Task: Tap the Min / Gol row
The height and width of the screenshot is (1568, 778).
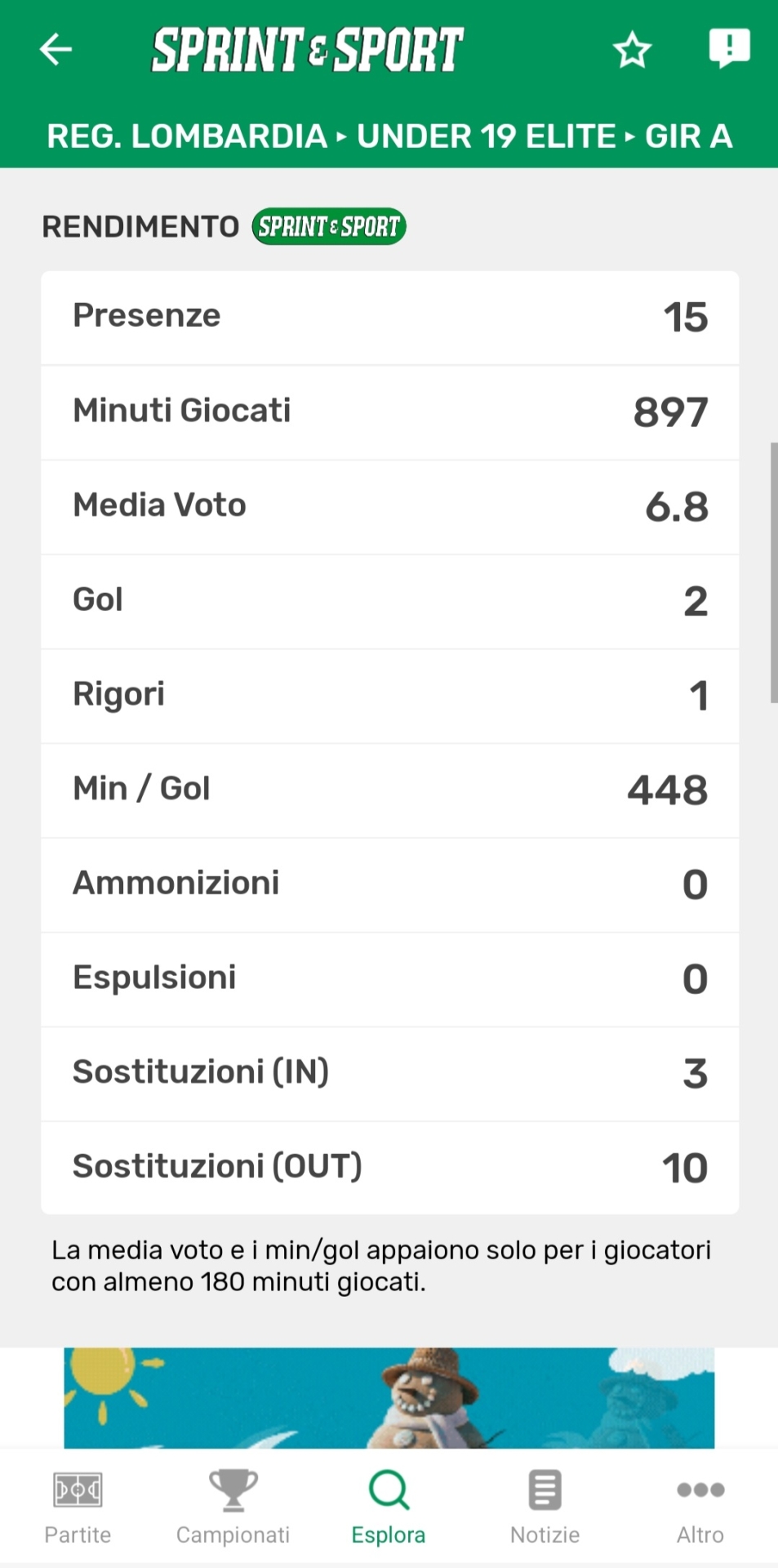Action: [x=389, y=790]
